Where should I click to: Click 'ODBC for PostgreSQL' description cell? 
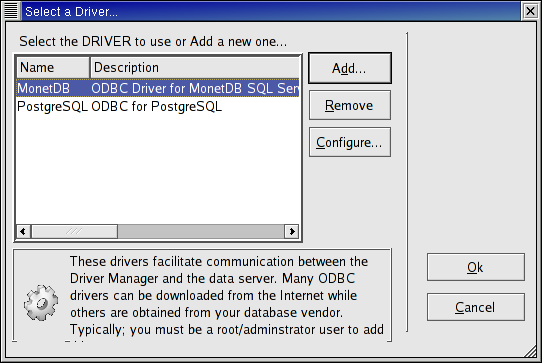point(157,106)
